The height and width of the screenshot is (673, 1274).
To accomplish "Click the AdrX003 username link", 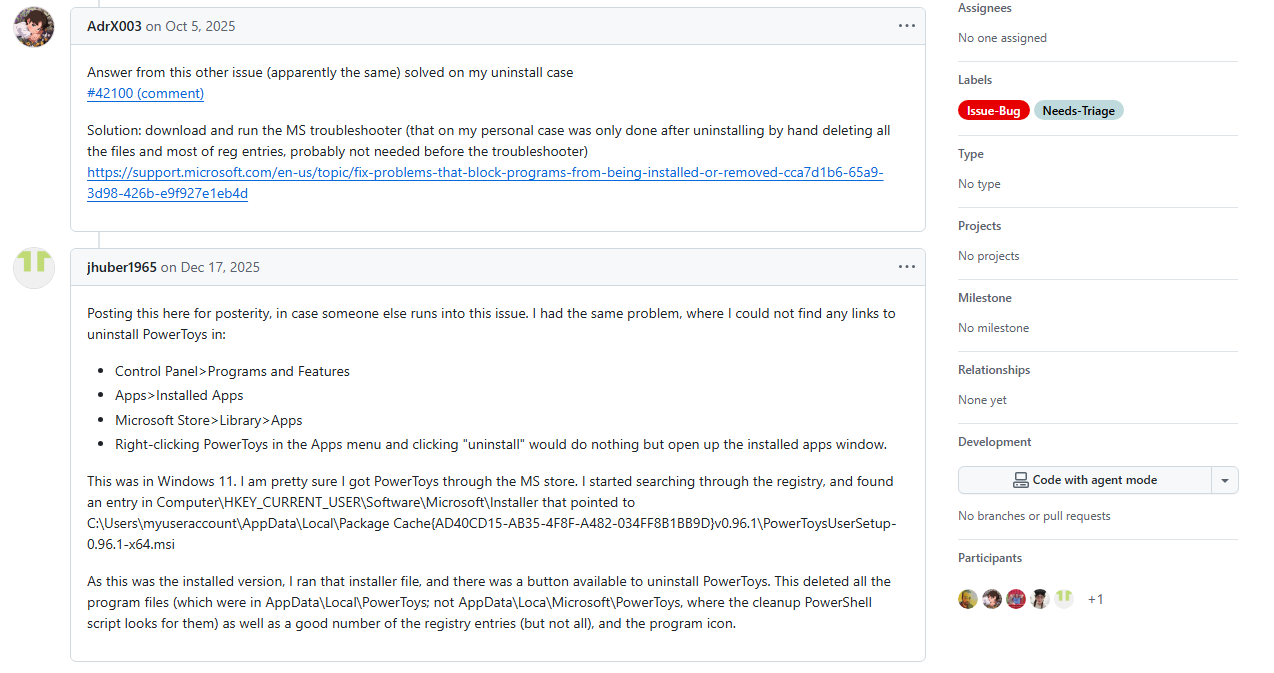I will point(114,26).
